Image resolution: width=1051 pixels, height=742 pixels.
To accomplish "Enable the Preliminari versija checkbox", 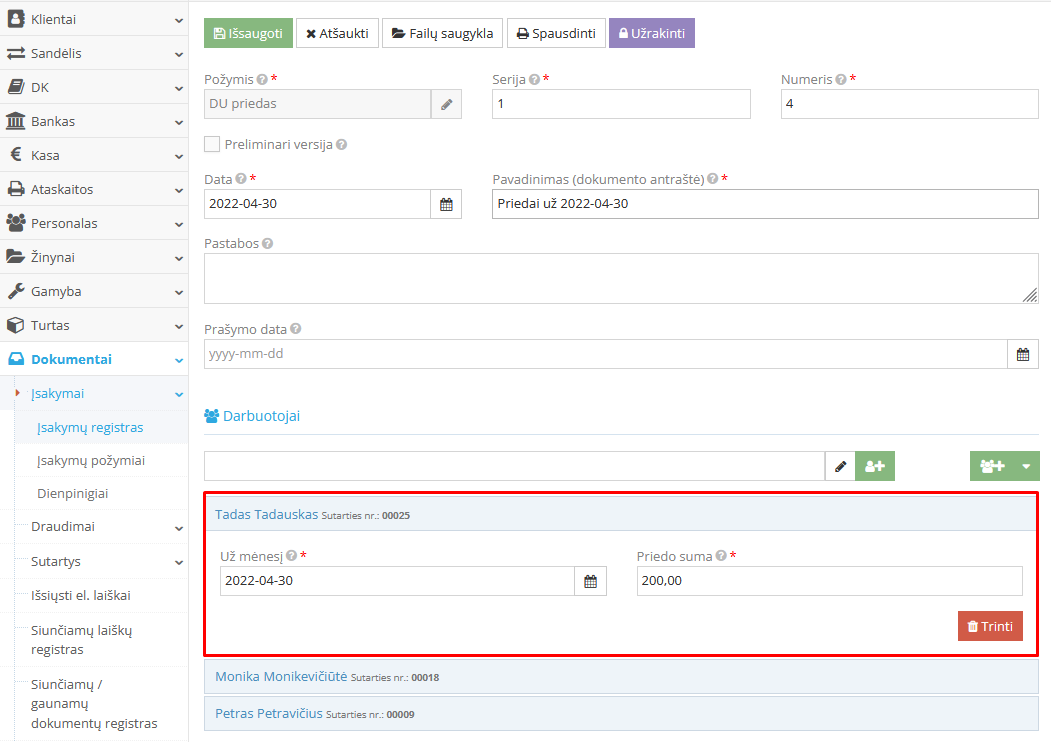I will 212,144.
